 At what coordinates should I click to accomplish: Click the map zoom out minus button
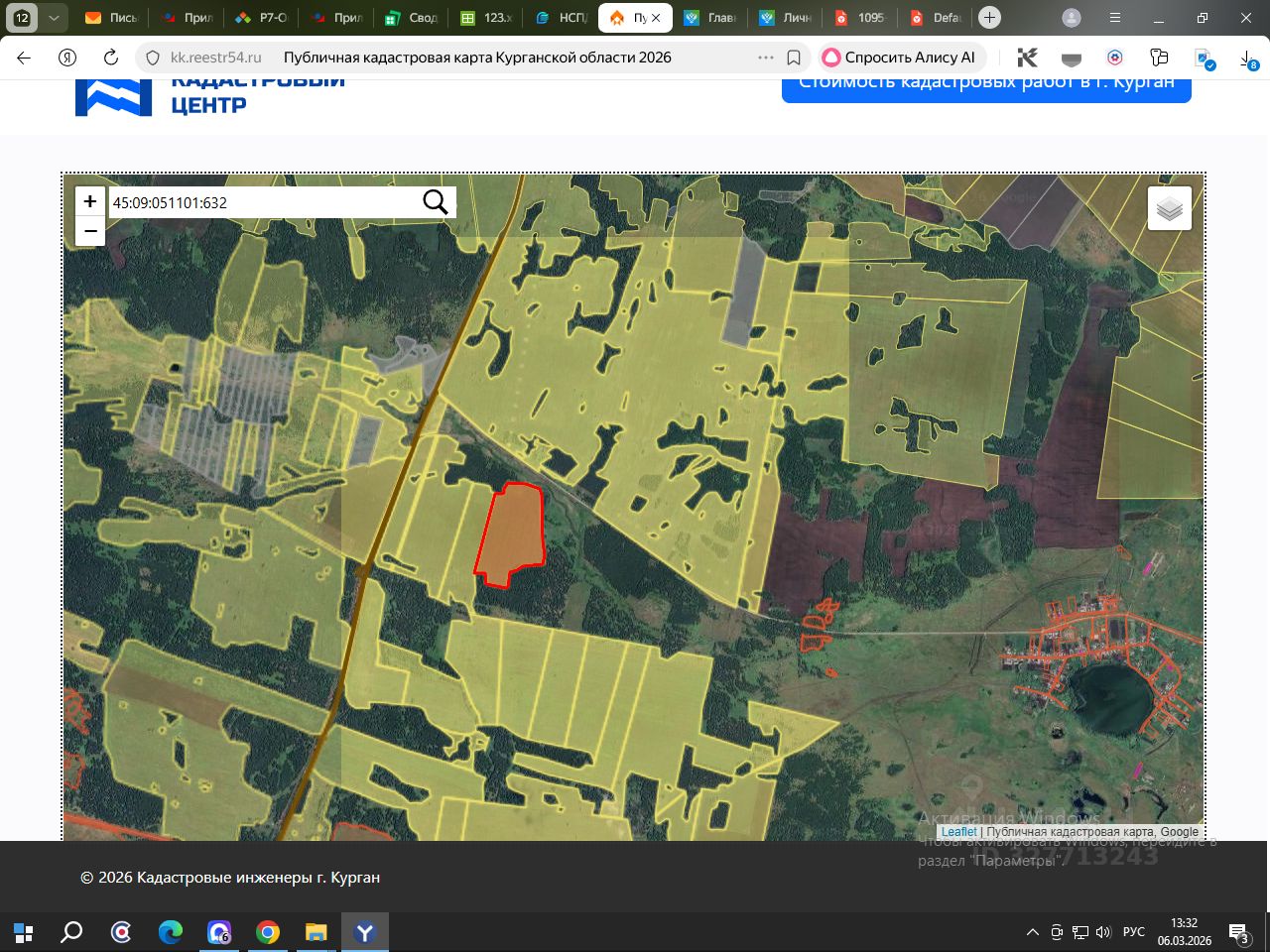[x=89, y=231]
